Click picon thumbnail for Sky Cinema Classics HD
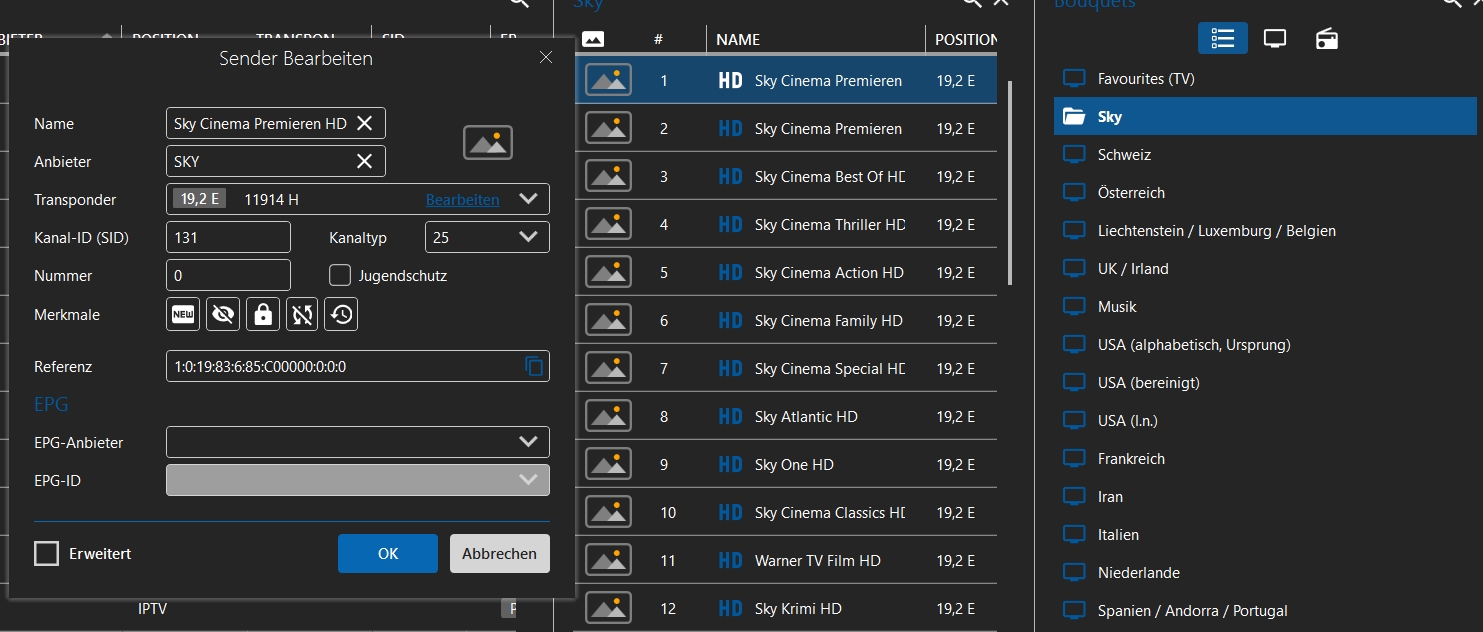This screenshot has height=632, width=1483. pyautogui.click(x=608, y=513)
